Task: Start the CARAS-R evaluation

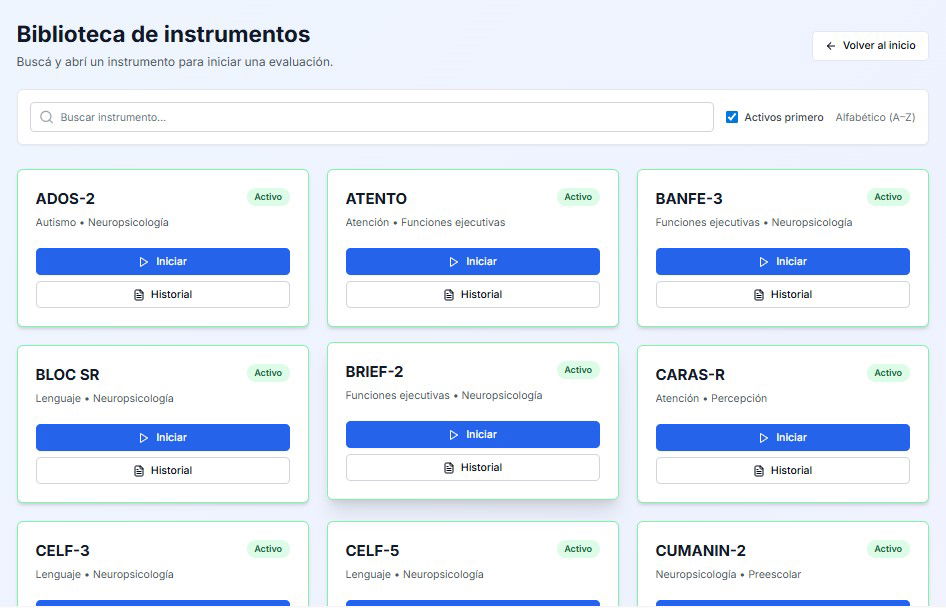Action: click(x=782, y=438)
